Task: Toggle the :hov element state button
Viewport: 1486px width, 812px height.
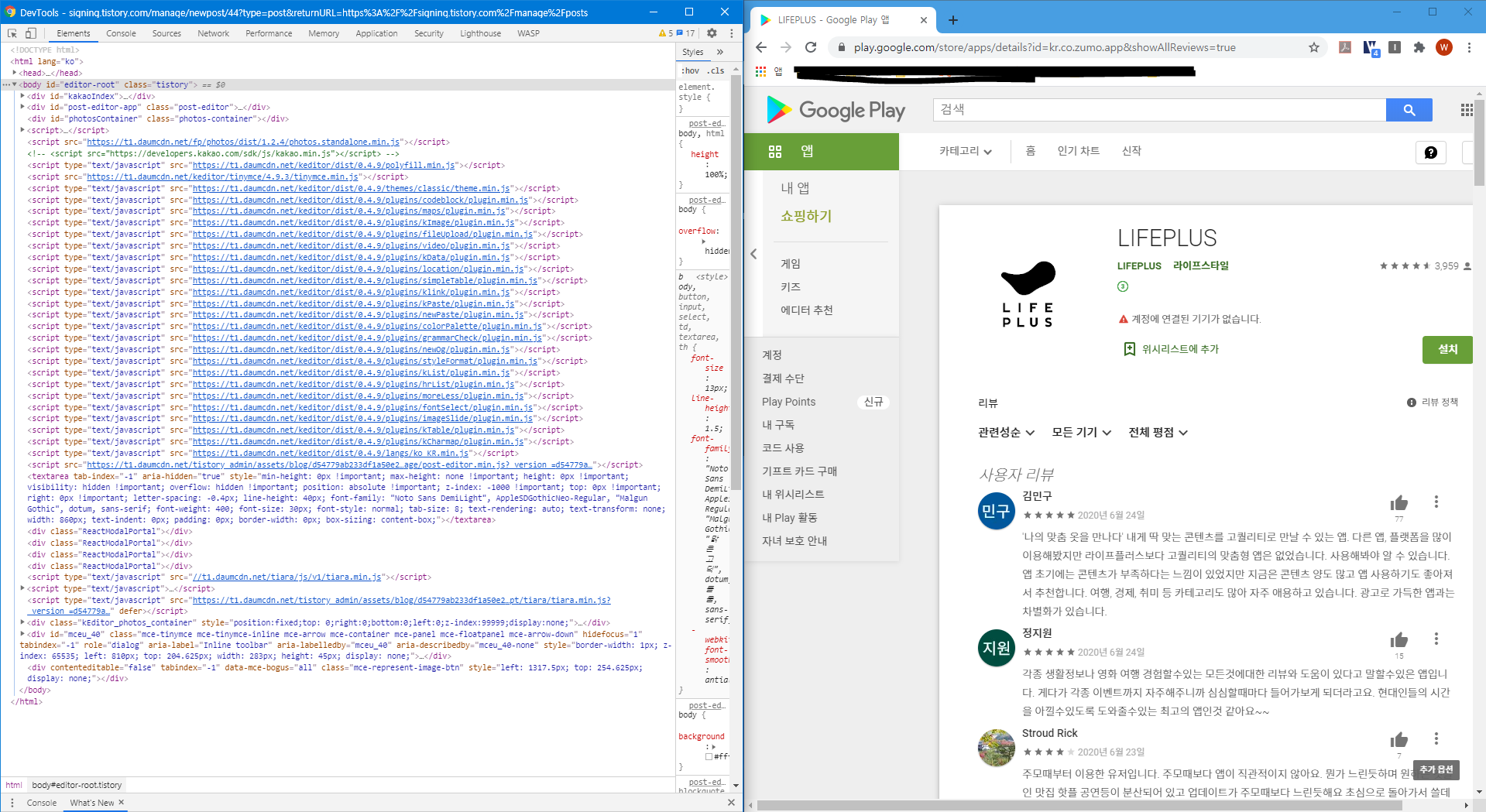Action: point(690,70)
